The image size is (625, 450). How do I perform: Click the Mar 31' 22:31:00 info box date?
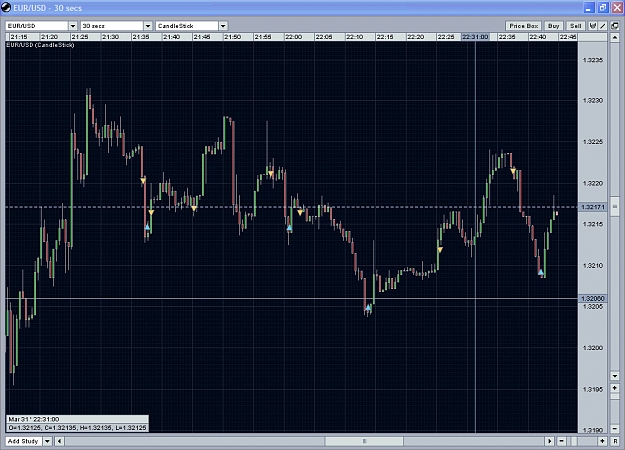click(34, 419)
